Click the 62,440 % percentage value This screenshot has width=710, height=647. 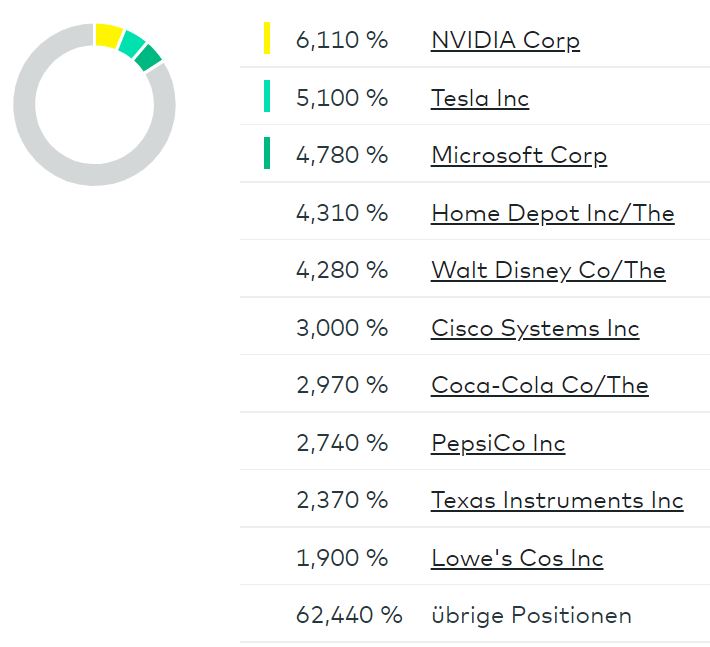349,615
